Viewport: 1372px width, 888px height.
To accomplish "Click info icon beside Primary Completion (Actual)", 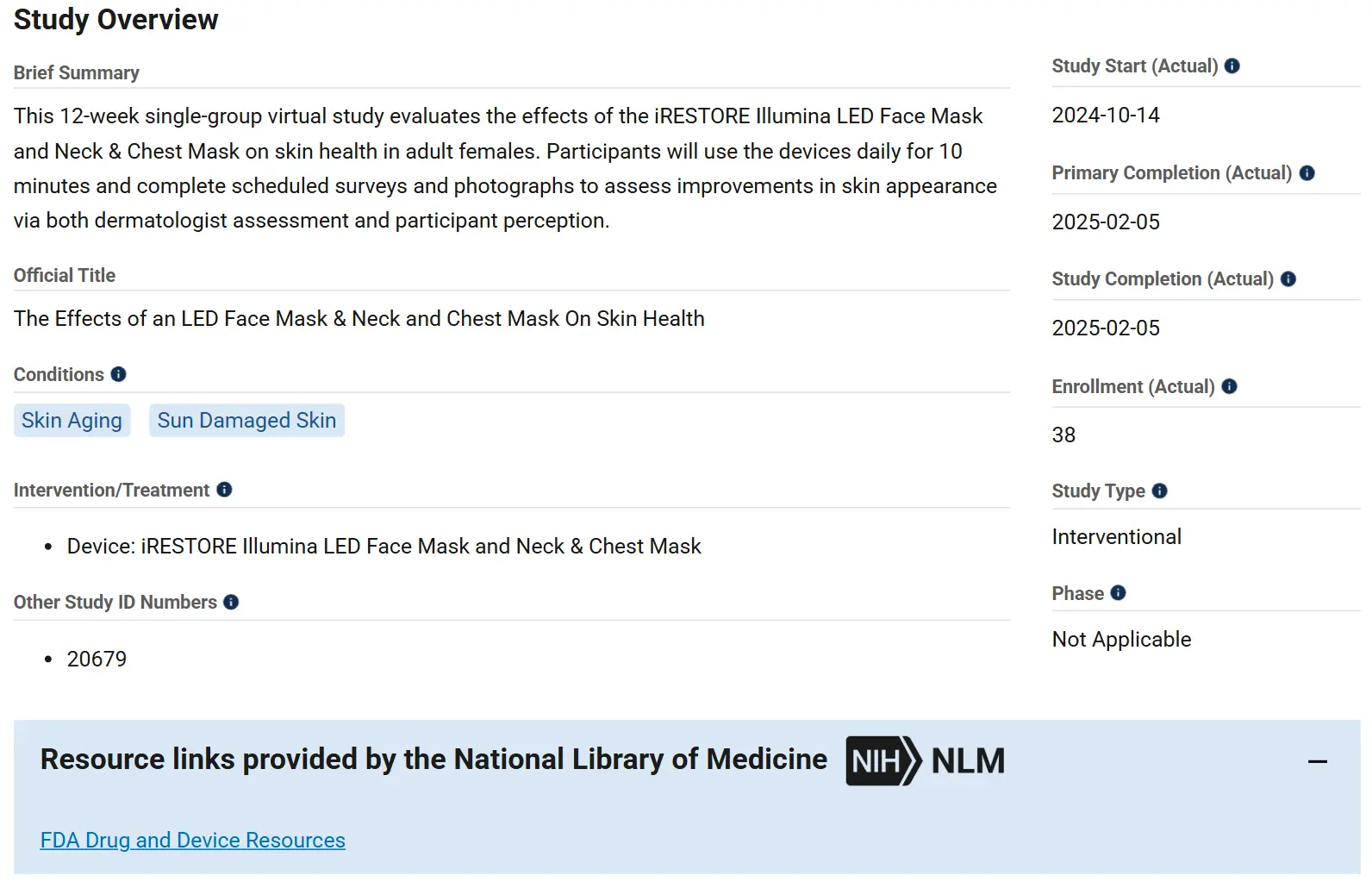I will (x=1307, y=172).
